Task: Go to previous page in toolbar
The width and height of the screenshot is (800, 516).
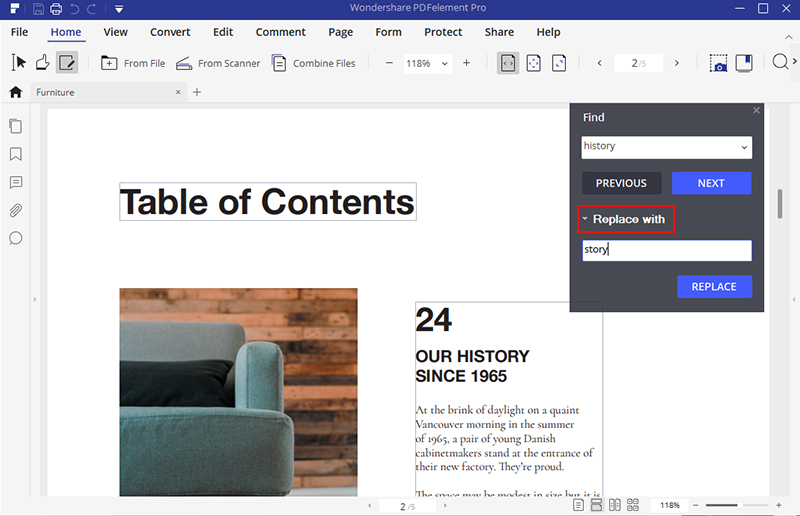Action: click(599, 63)
